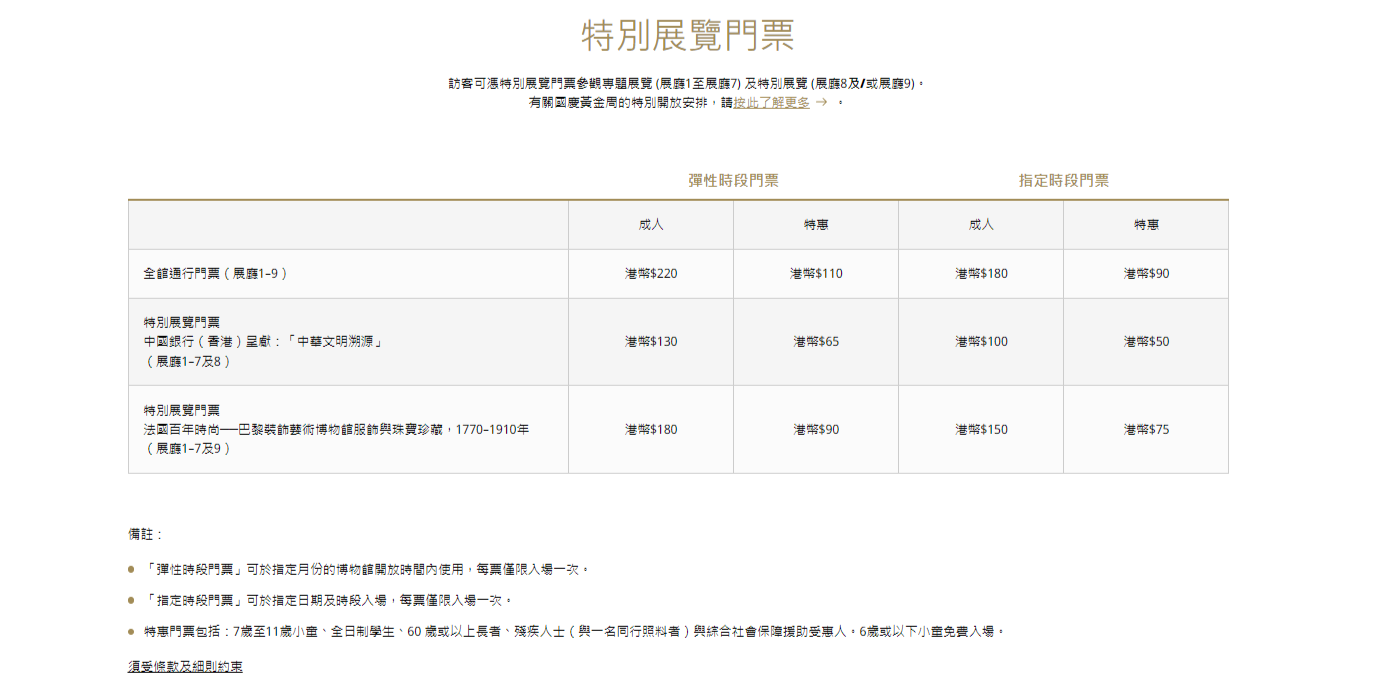Open the 須受條款及細則約束 terms link
This screenshot has width=1378, height=692.
coord(185,666)
